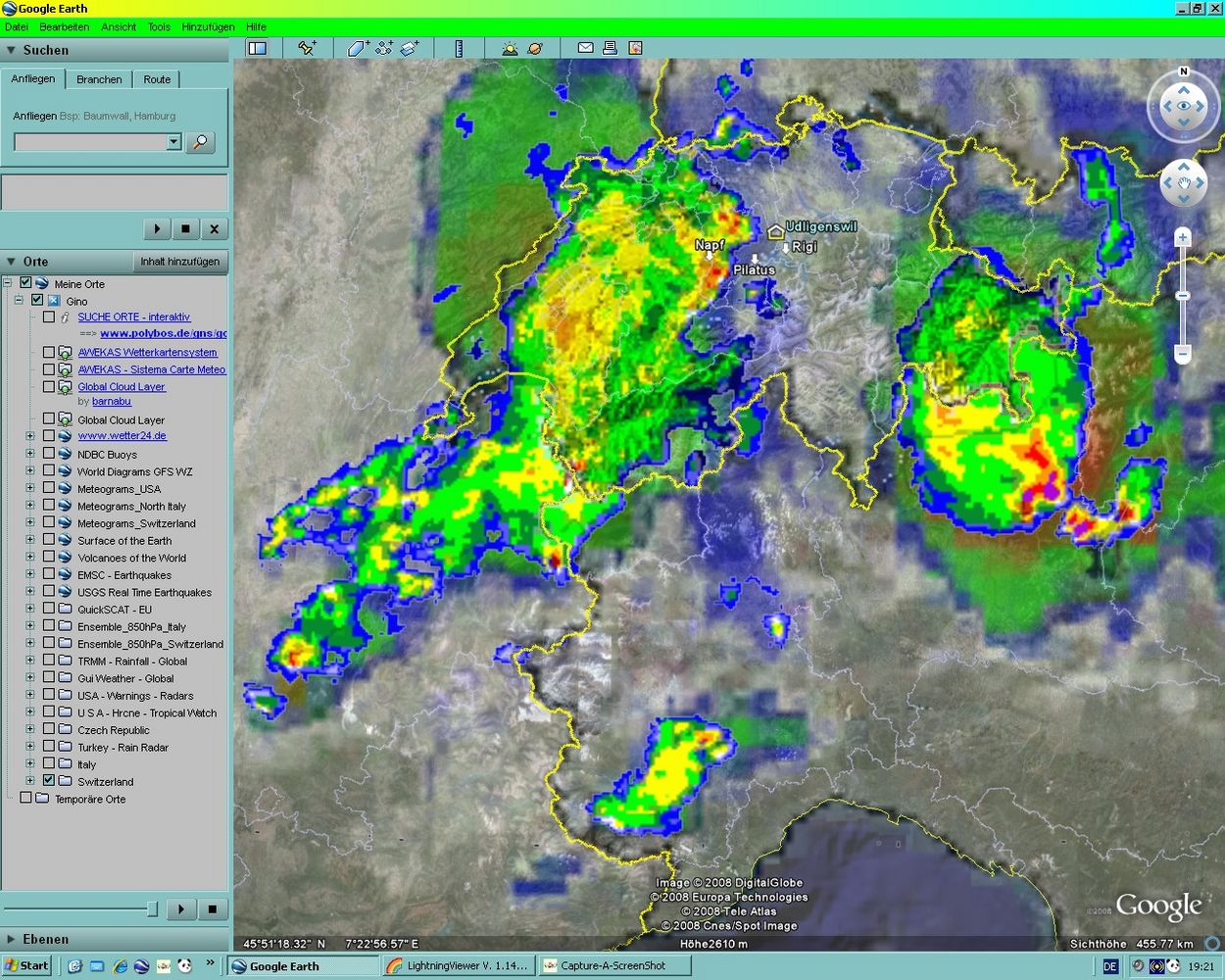Screen dimensions: 1225x980
Task: Uncheck the Meine Orte checkbox
Action: [26, 283]
